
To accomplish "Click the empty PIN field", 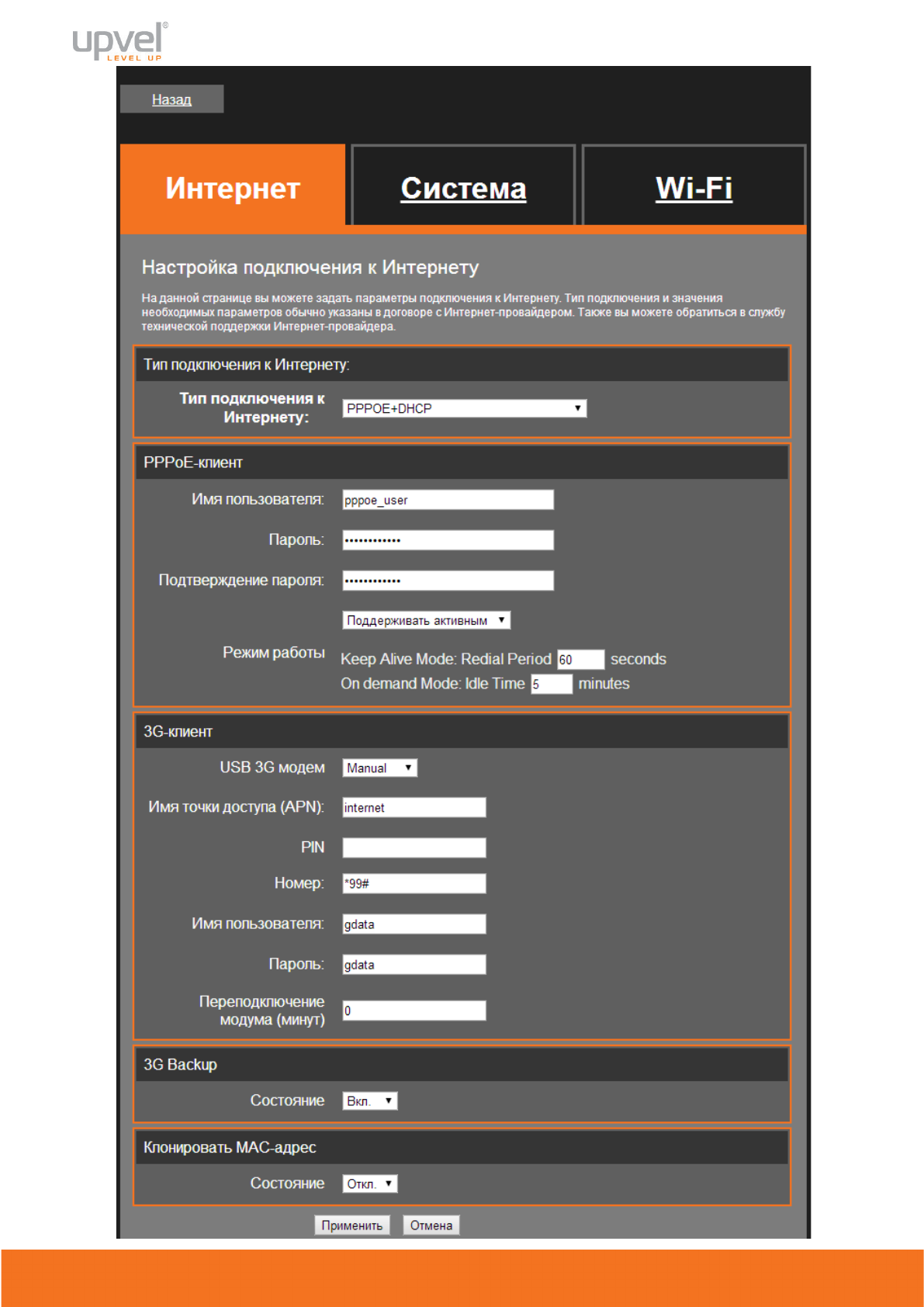I will click(x=414, y=848).
